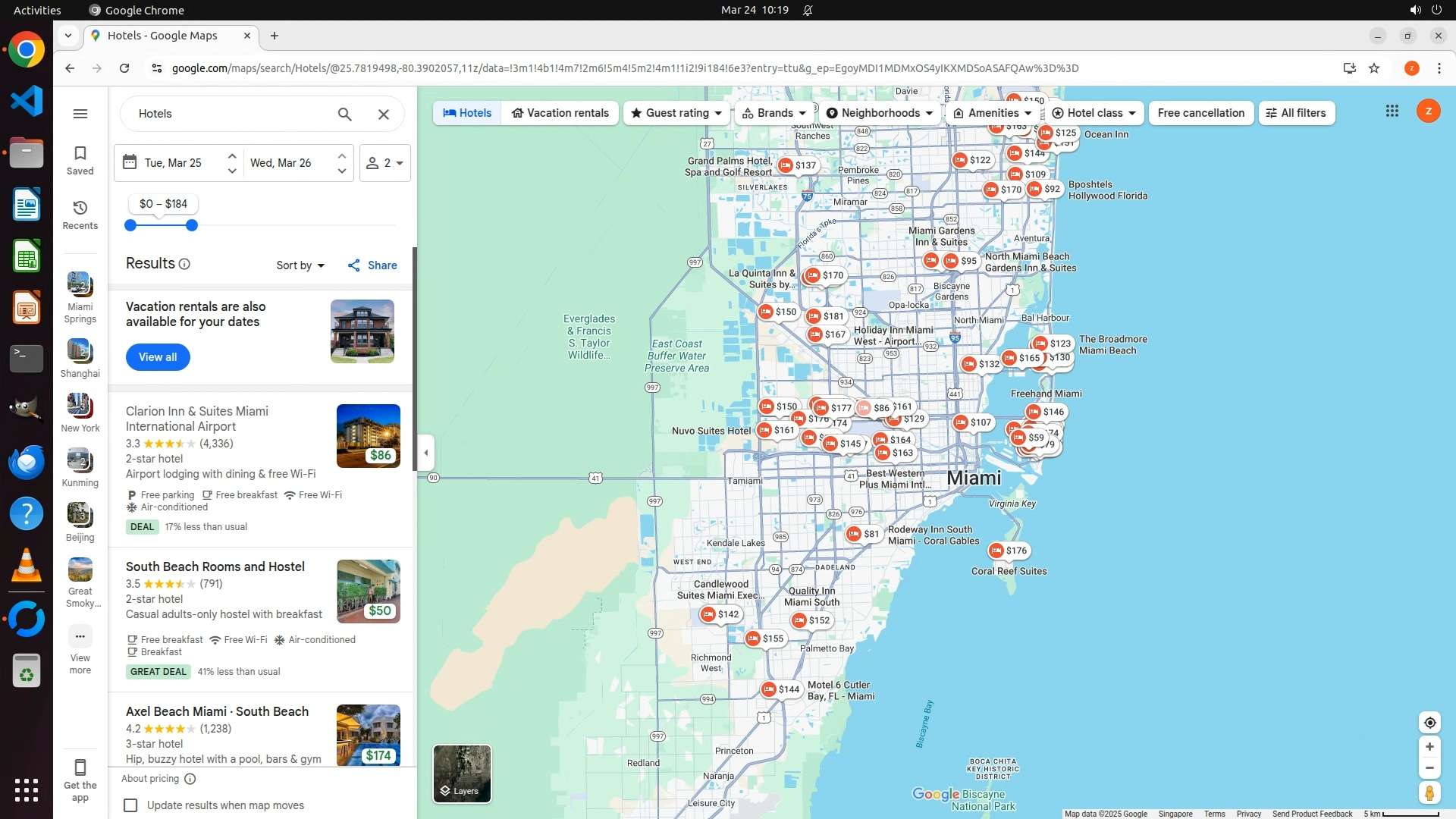Click the search magnifier icon

point(344,114)
